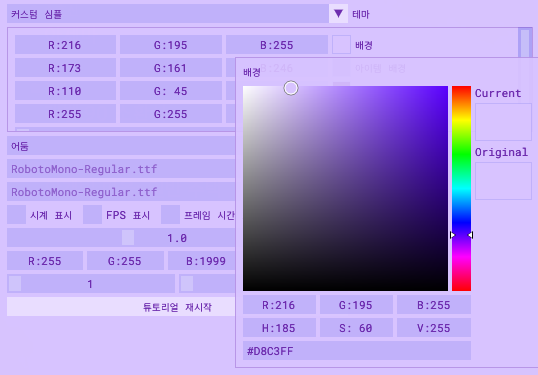Click the G:161 field

(x=171, y=68)
